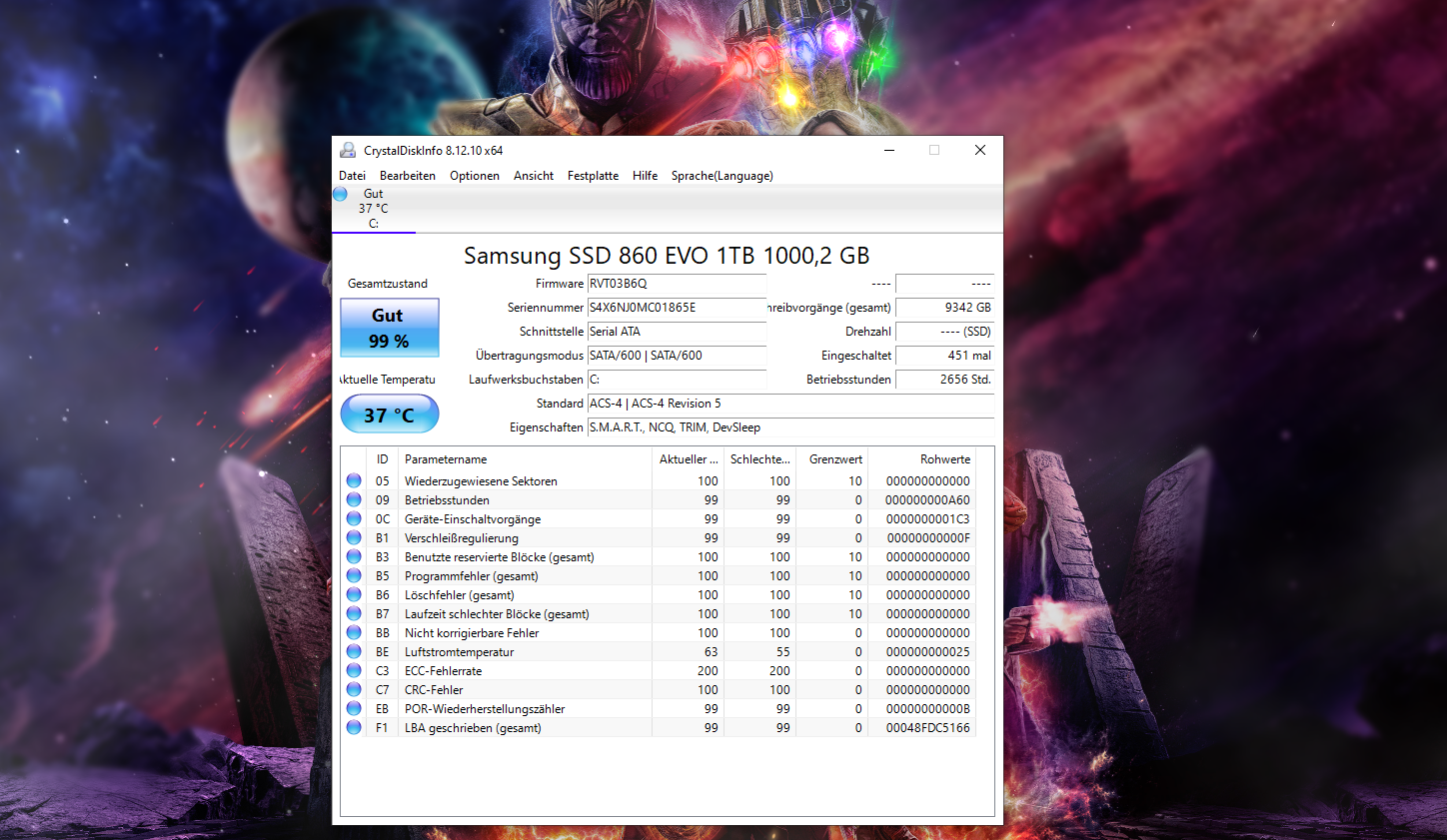
Task: Click status orb of ECC-Fehlerrate row
Action: click(354, 670)
